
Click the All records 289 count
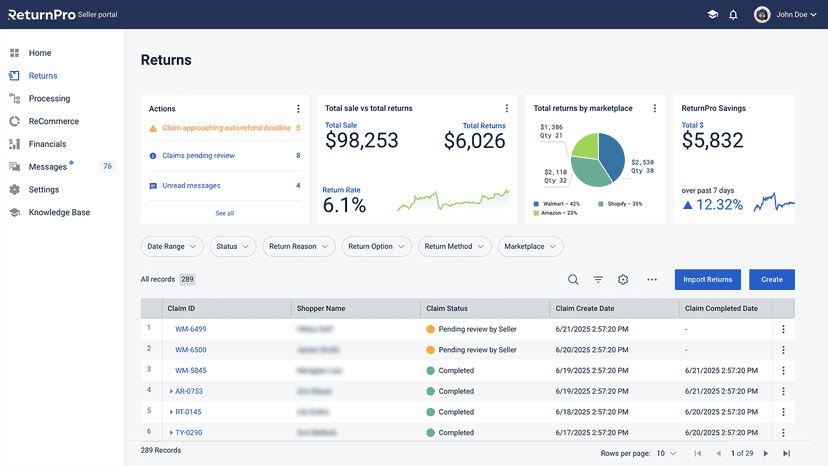tap(187, 279)
